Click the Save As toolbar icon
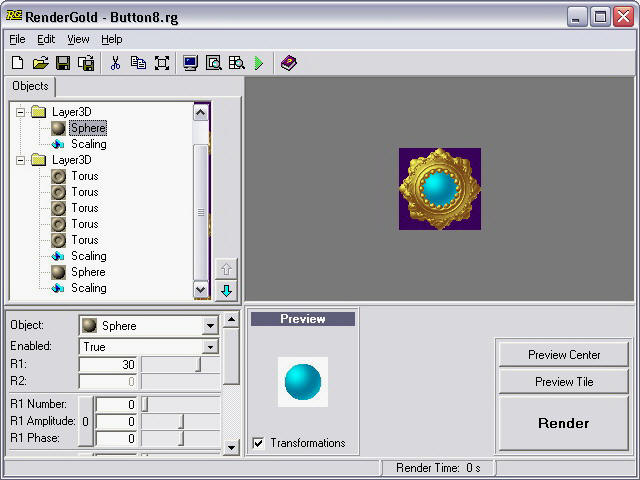 tap(86, 63)
